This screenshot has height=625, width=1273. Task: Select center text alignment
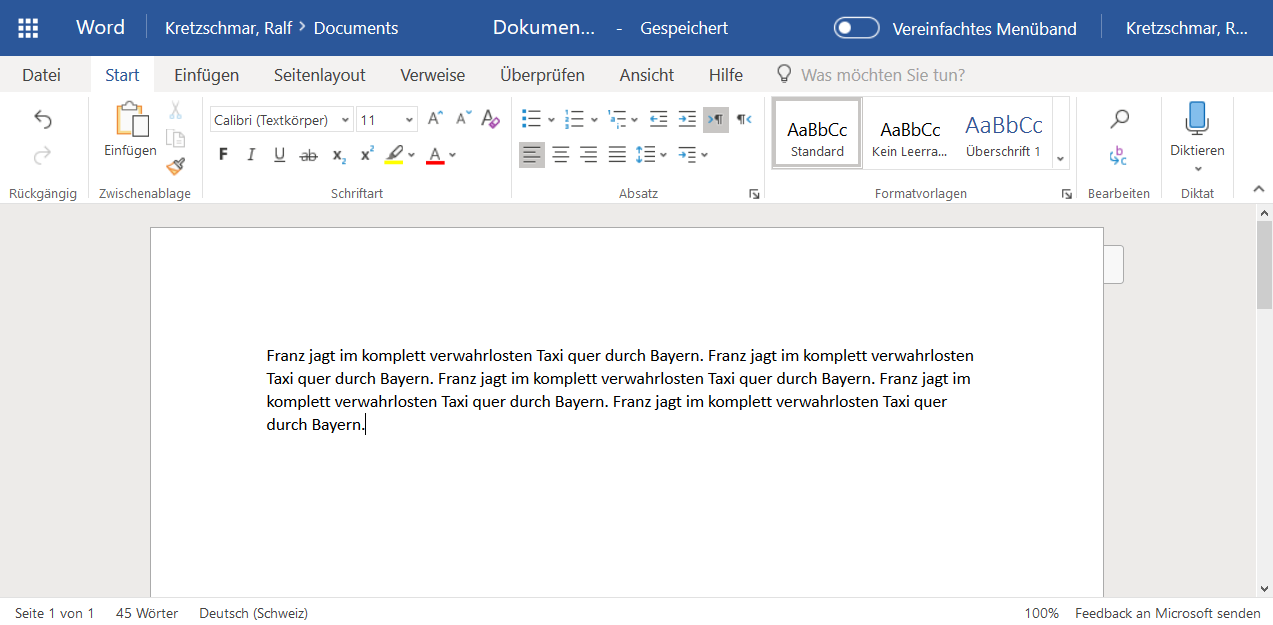click(x=561, y=155)
